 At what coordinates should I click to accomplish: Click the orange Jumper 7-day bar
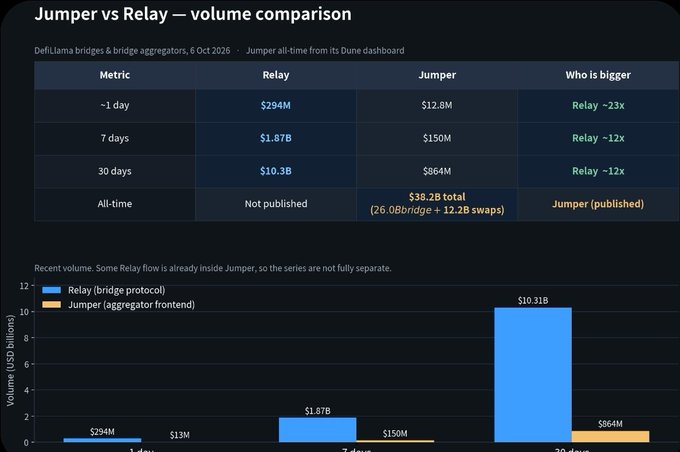point(395,441)
